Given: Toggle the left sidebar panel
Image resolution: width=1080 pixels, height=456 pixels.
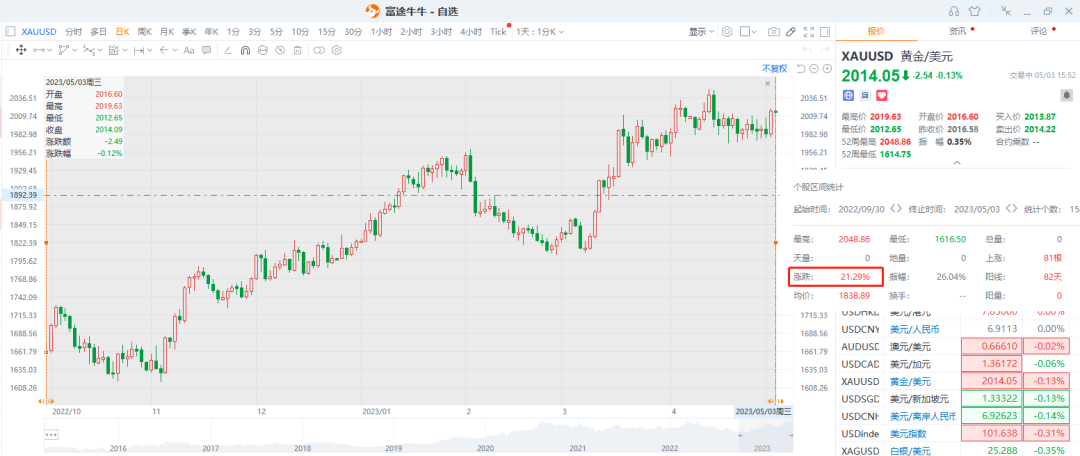Looking at the screenshot, I should tap(9, 32).
